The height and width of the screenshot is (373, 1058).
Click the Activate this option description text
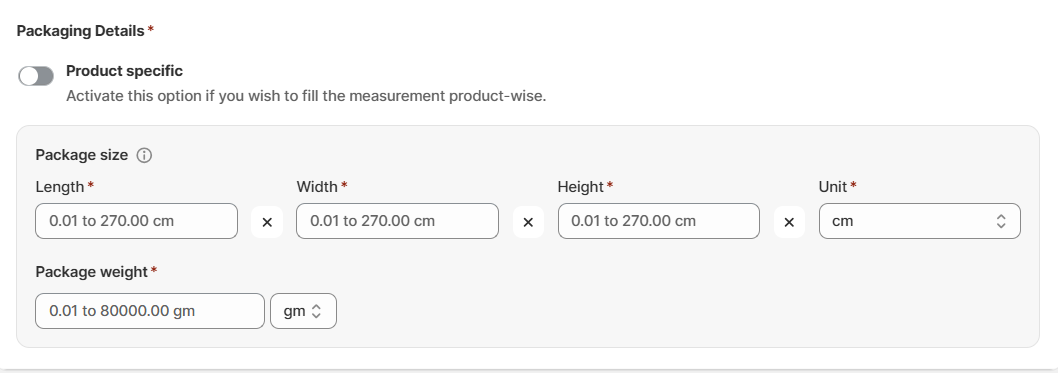[306, 96]
